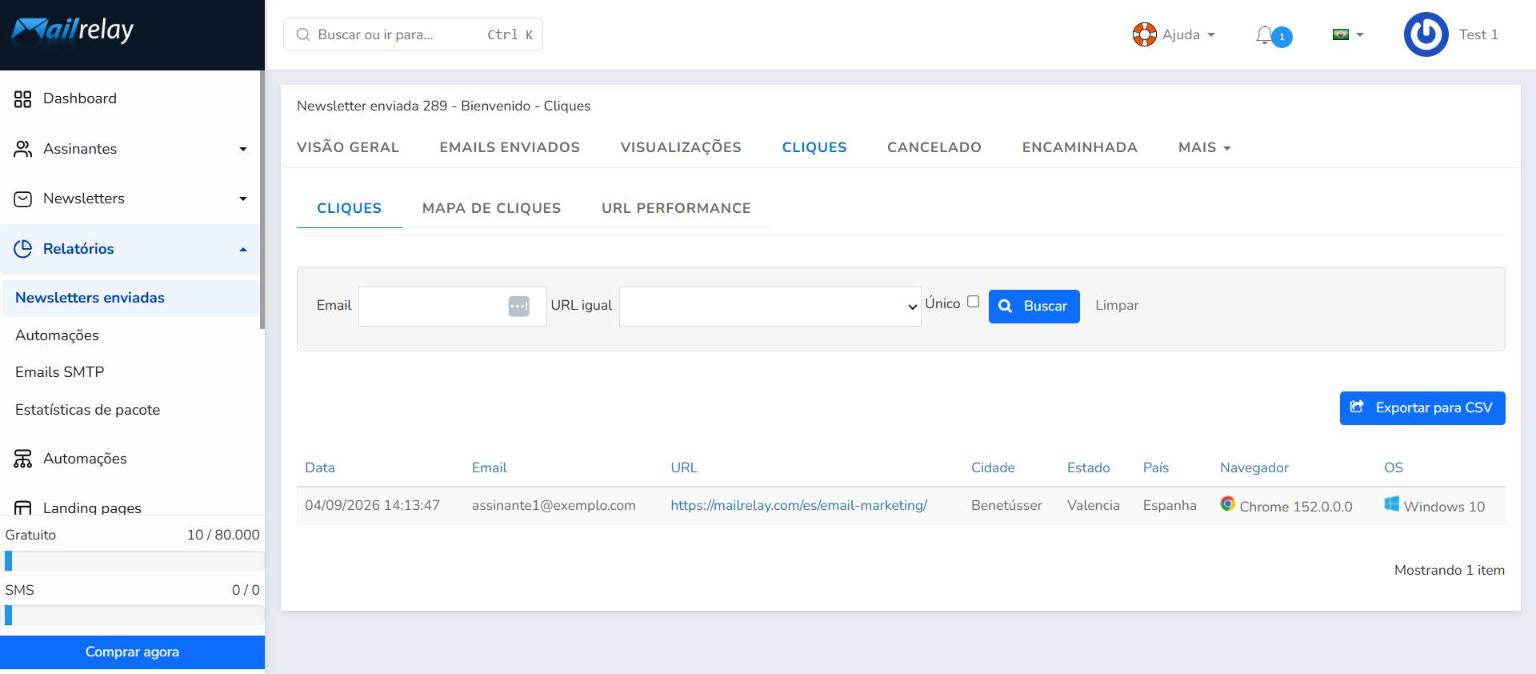Image resolution: width=1536 pixels, height=674 pixels.
Task: Click the Test 1 avatar icon
Action: [x=1427, y=35]
